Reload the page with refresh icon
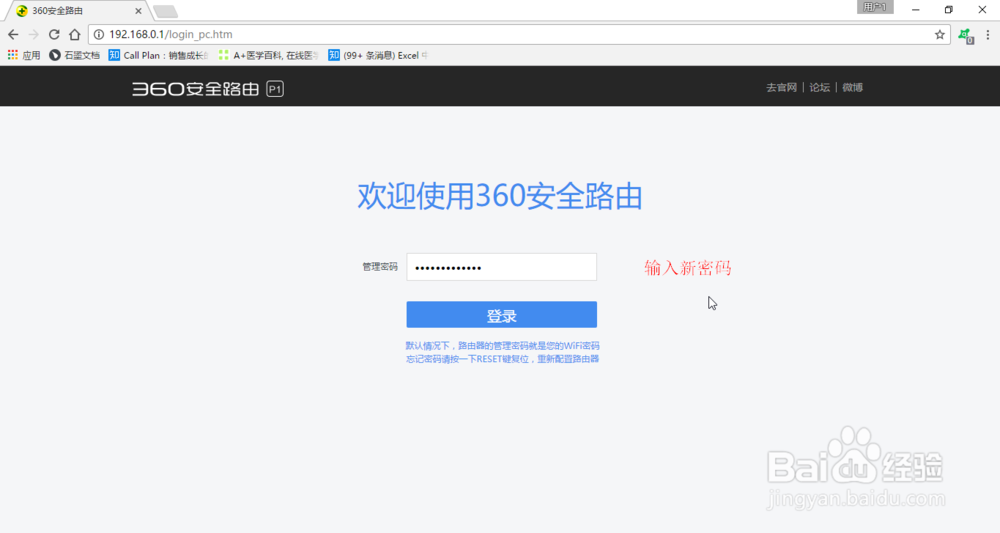This screenshot has width=1000, height=533. 54,34
